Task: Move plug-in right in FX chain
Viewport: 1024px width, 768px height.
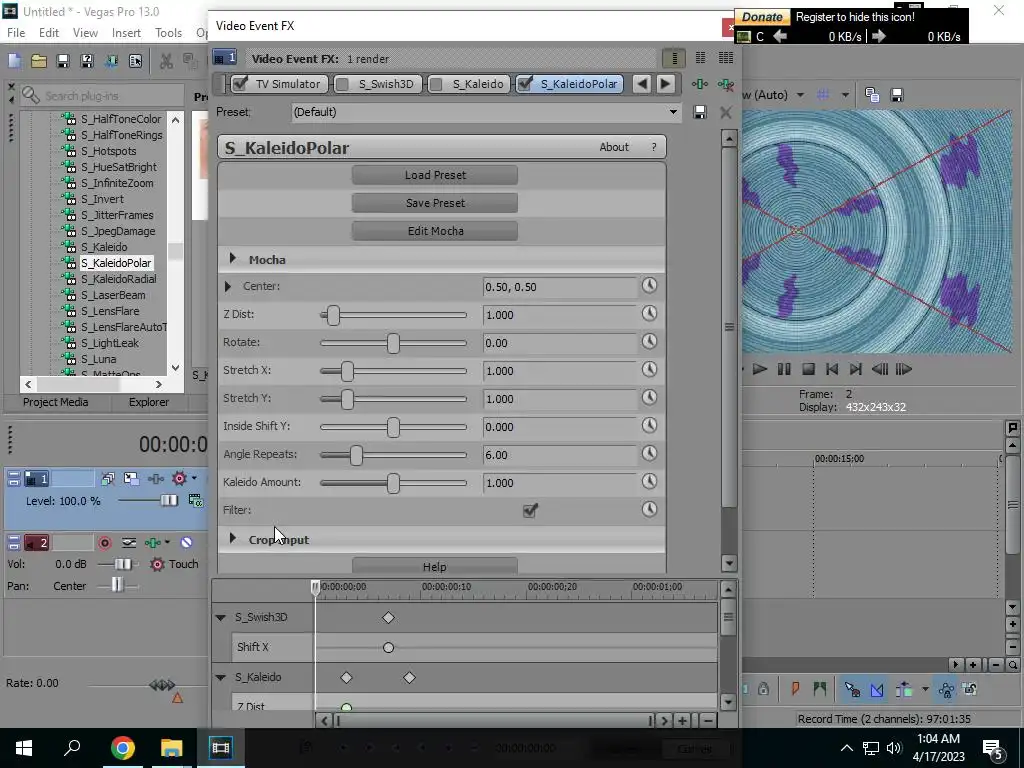Action: pyautogui.click(x=665, y=84)
